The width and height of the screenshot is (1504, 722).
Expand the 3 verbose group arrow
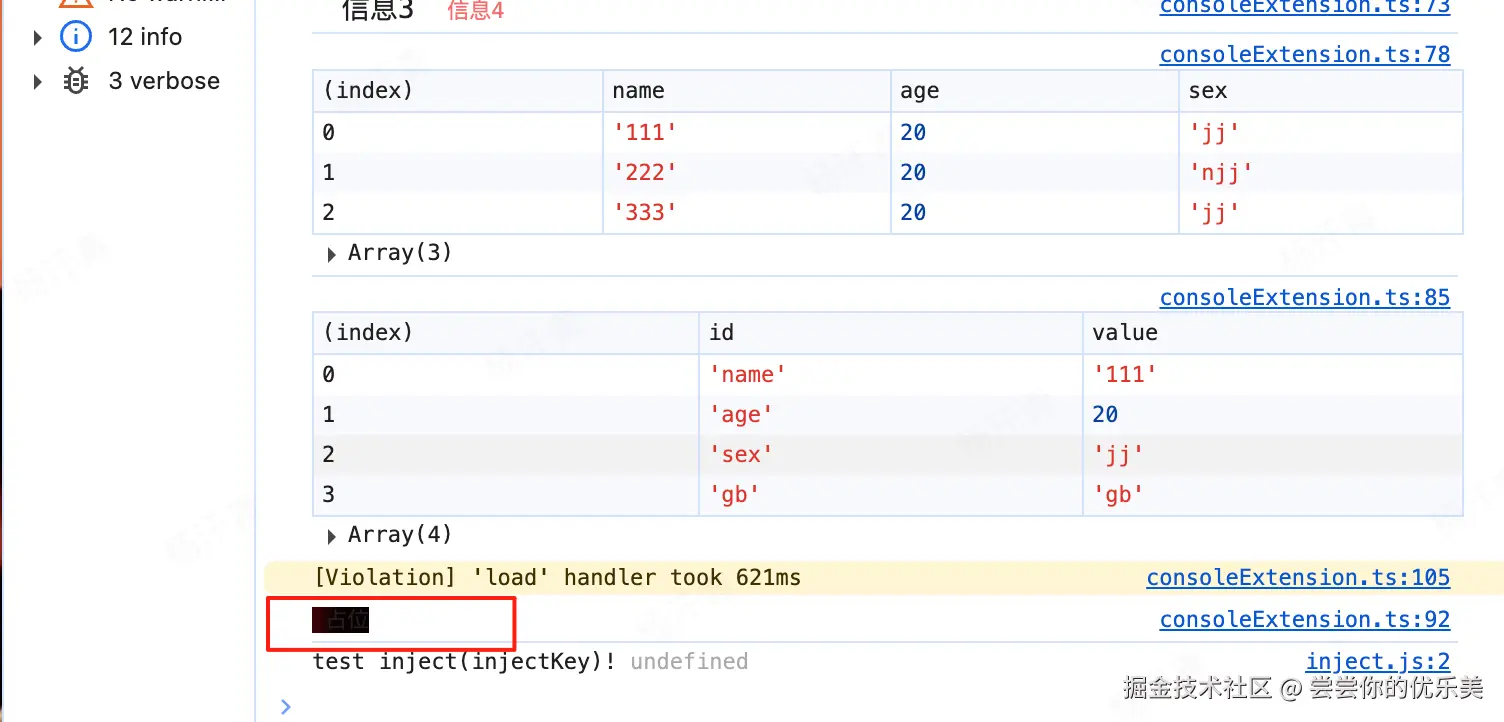point(38,81)
